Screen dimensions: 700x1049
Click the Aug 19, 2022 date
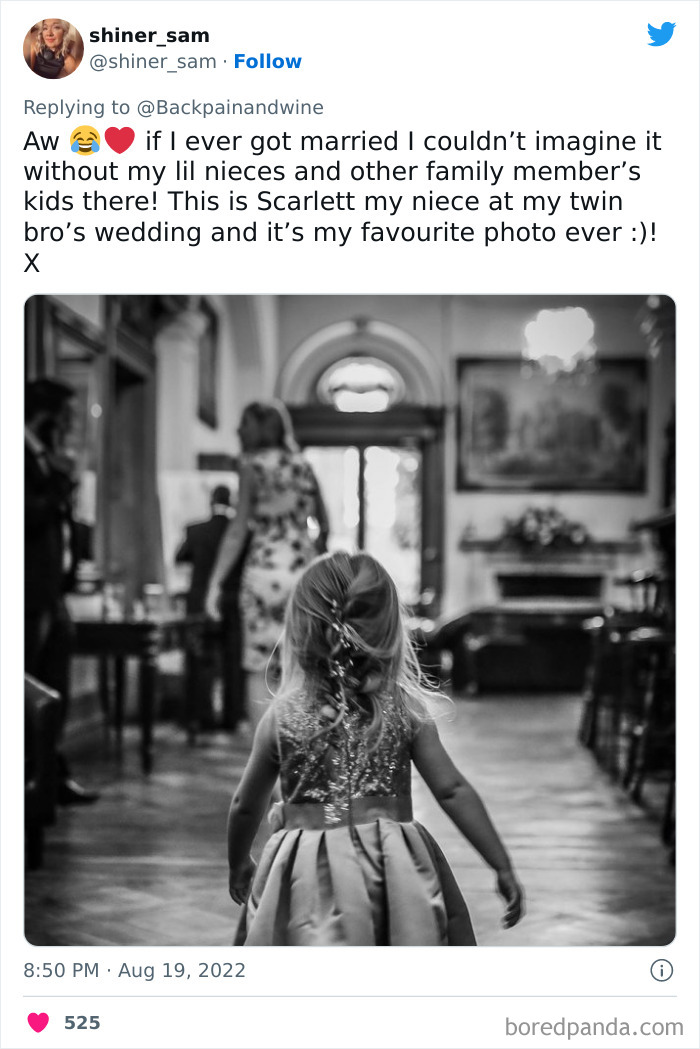(x=182, y=970)
